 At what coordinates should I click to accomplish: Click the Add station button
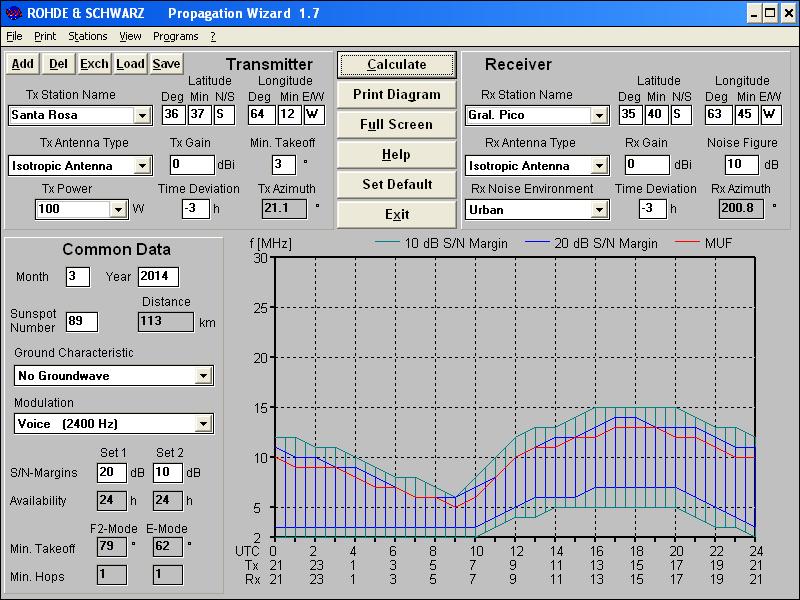[x=22, y=64]
